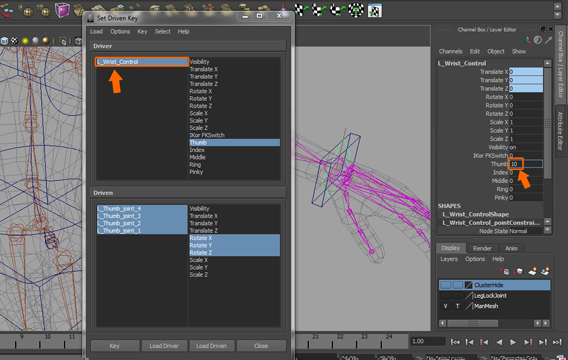Play animation forwards
568x360 pixels.
point(513,342)
